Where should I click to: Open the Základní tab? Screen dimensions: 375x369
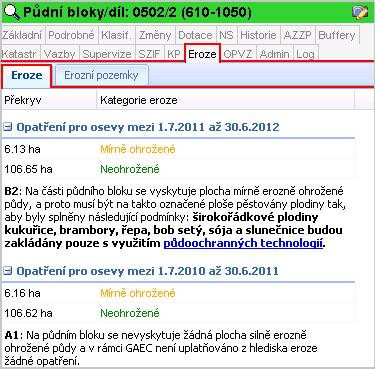pos(22,35)
